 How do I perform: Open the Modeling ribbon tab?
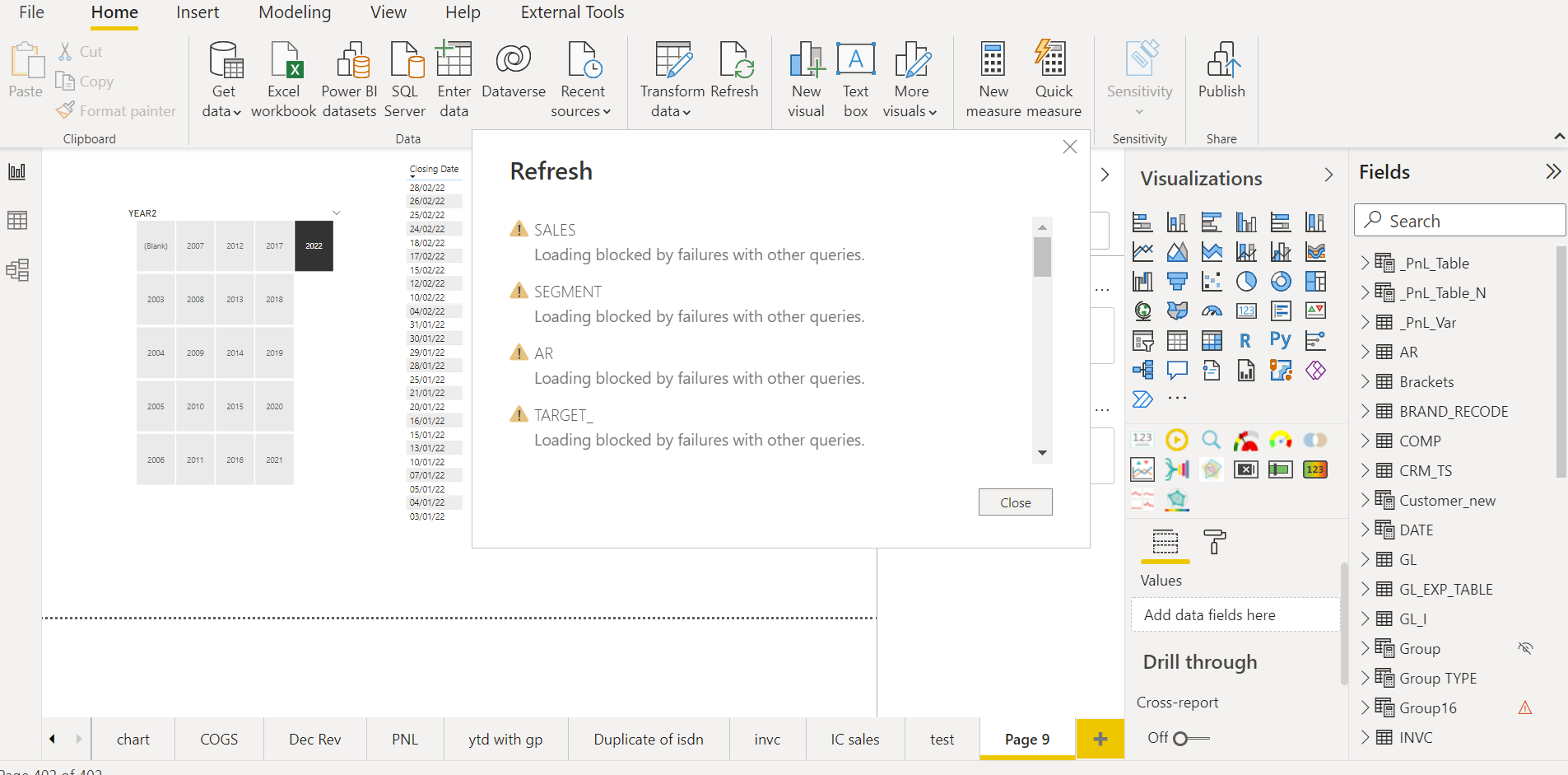[x=295, y=12]
